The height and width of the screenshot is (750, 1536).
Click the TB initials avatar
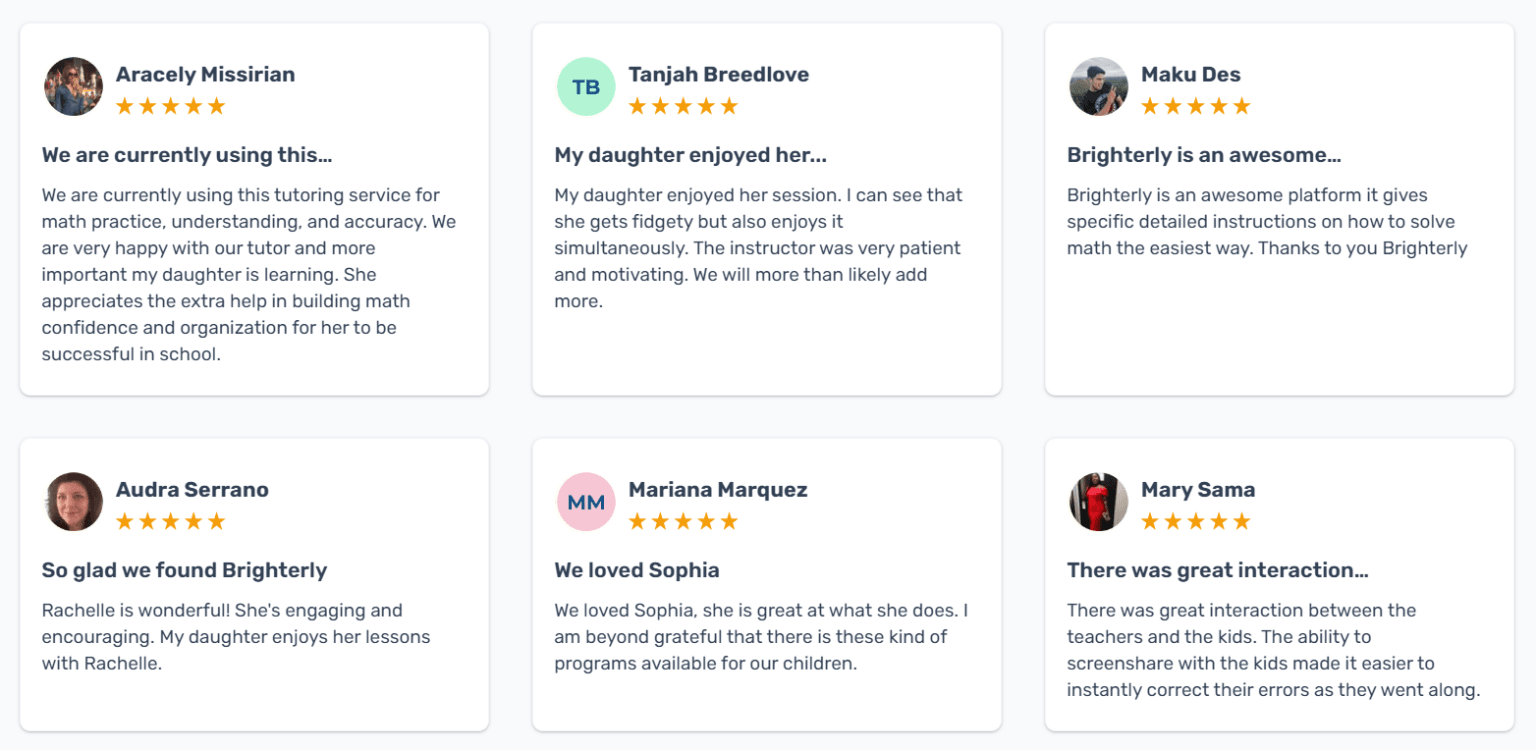[x=586, y=87]
